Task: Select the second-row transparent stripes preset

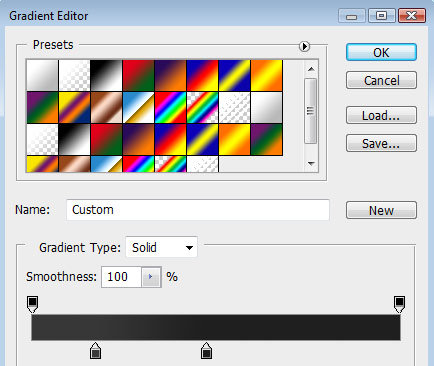Action: click(234, 108)
